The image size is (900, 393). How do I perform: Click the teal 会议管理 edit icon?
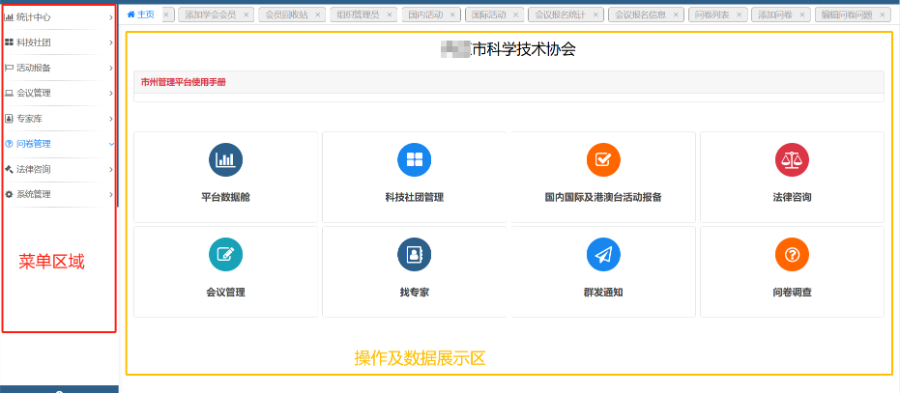coord(226,255)
